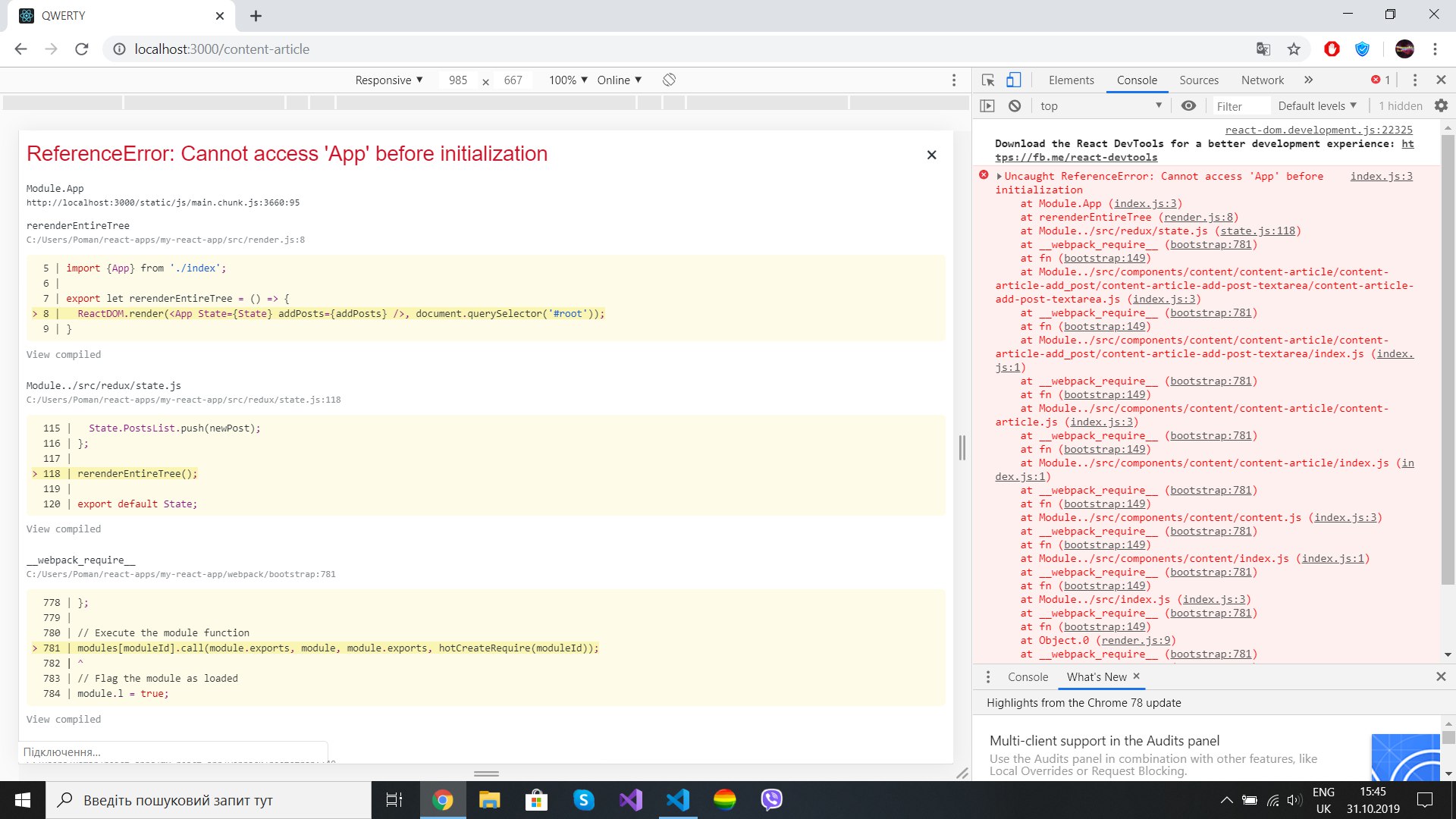This screenshot has width=1456, height=819.
Task: Click the eye live expression icon
Action: 1188,106
